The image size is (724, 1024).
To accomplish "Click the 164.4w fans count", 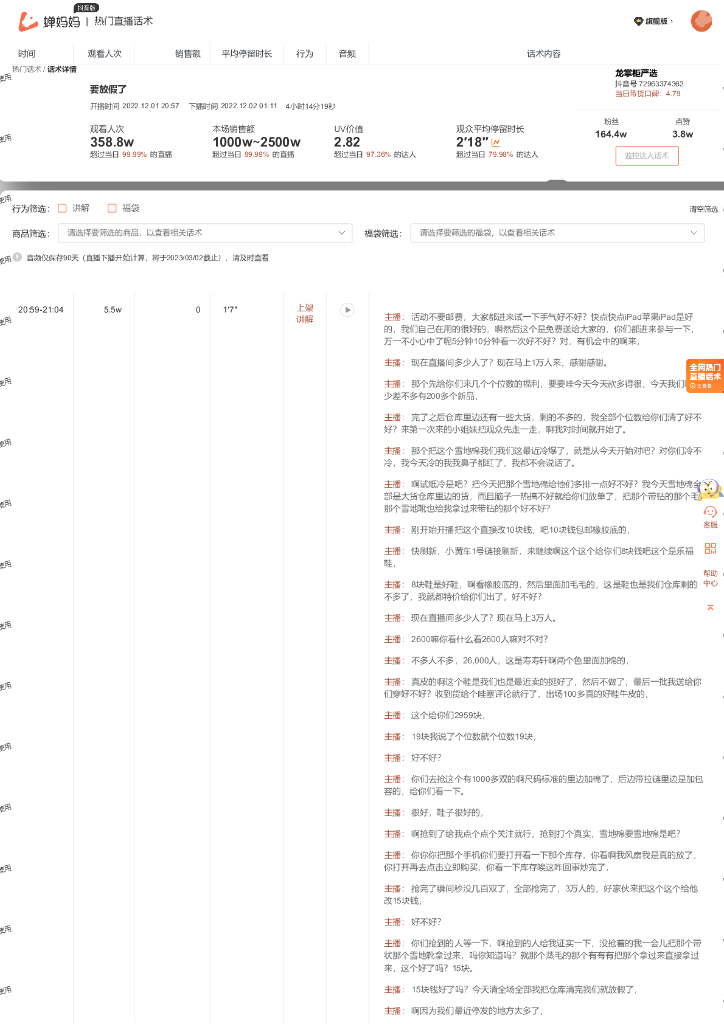I will coord(611,134).
